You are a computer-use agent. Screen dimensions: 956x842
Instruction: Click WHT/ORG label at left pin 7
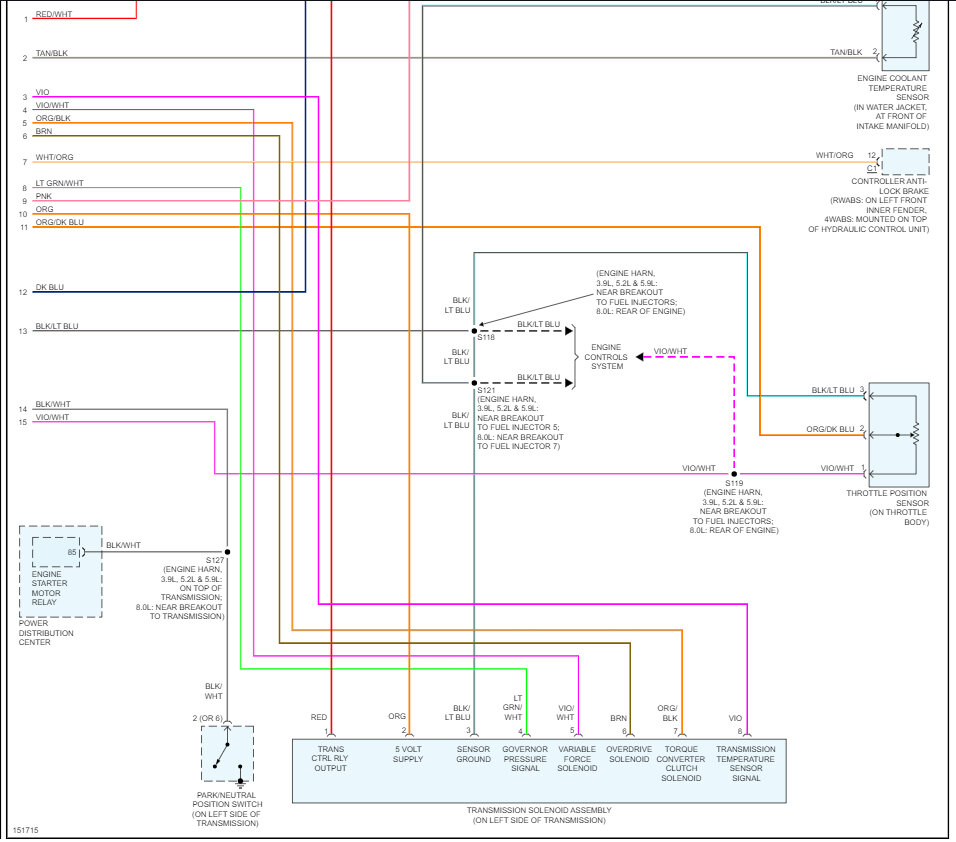(x=54, y=157)
